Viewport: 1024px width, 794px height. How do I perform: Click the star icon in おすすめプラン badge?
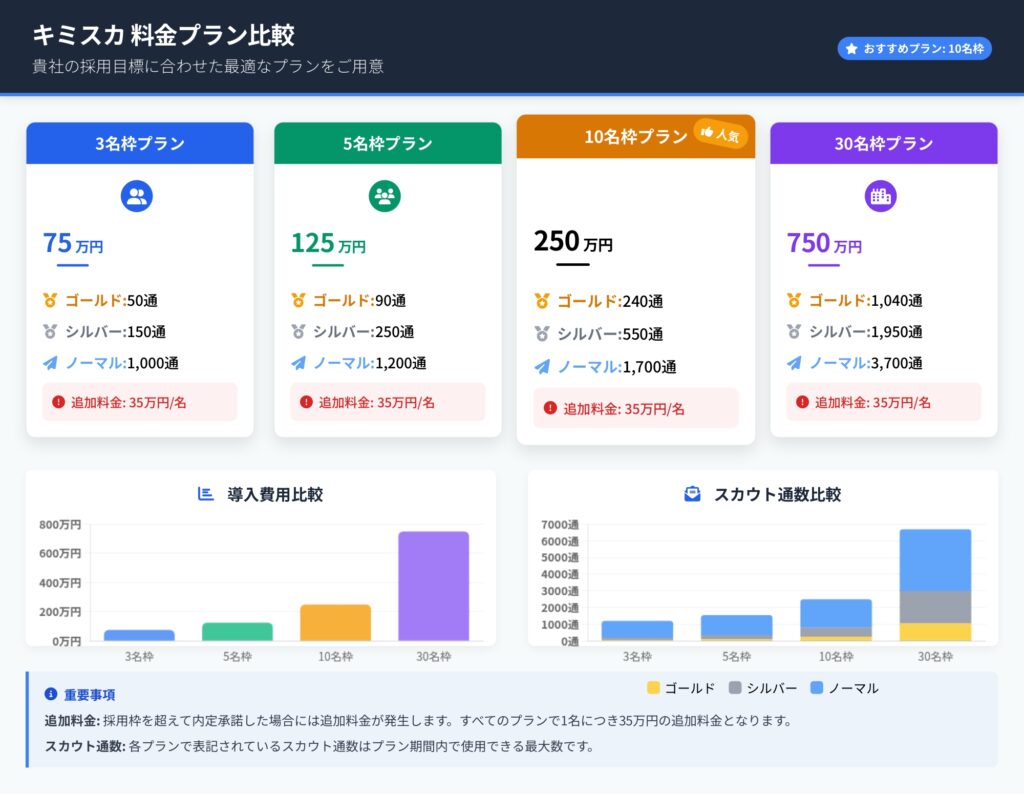(x=851, y=48)
